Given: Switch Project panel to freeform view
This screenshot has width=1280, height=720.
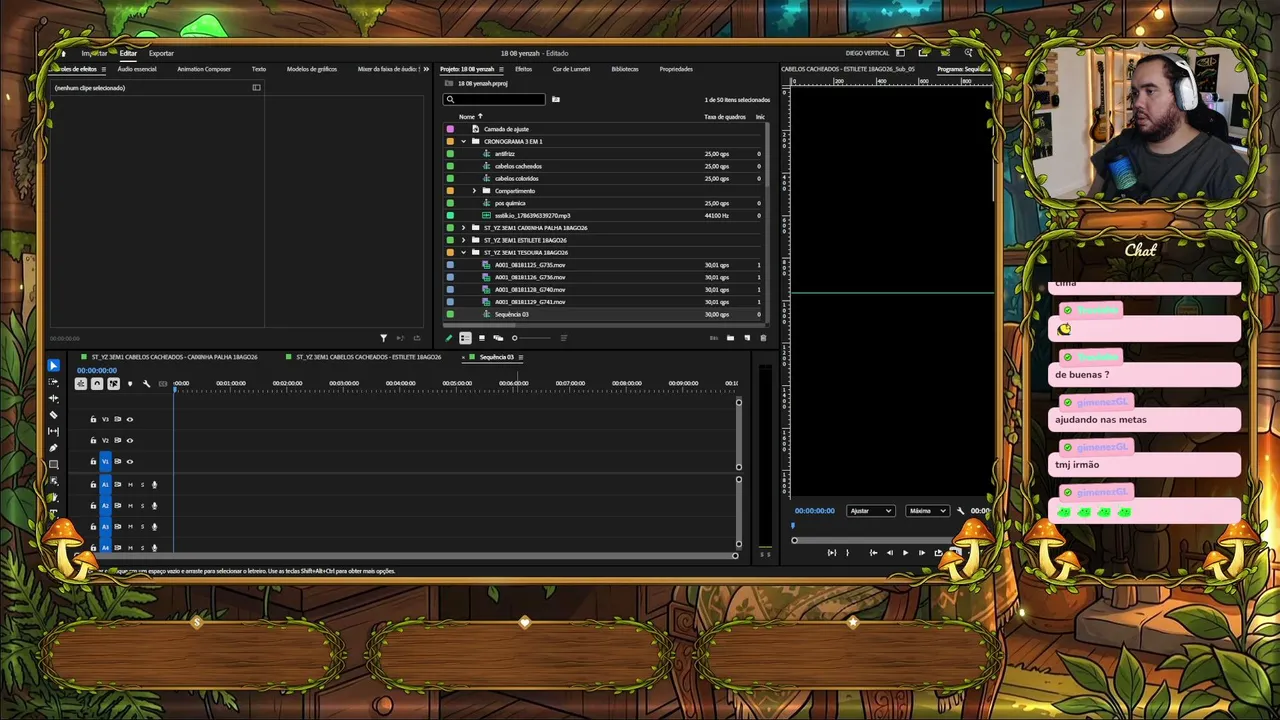Looking at the screenshot, I should pyautogui.click(x=498, y=338).
